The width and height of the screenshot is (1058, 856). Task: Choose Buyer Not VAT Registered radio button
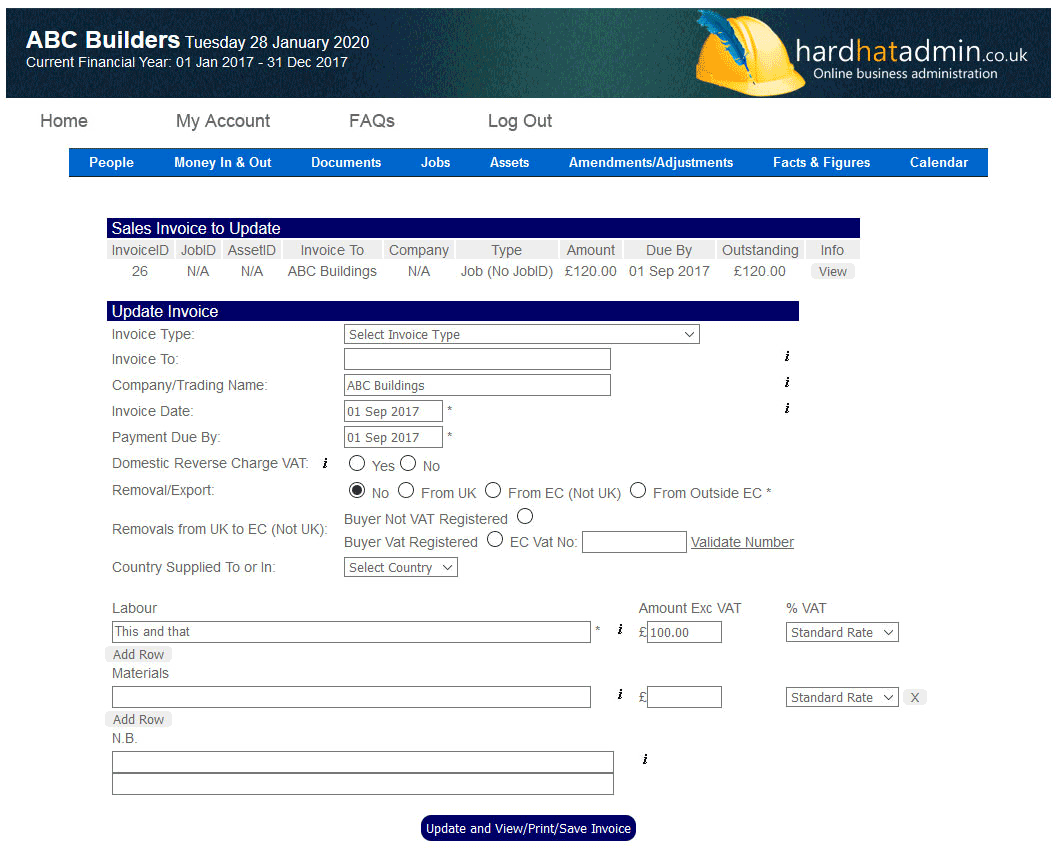click(x=525, y=517)
